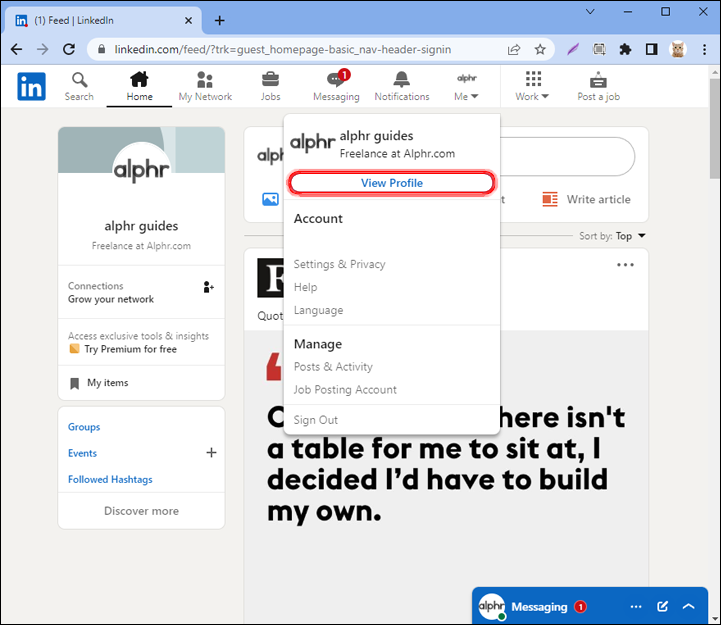Click the address bar URL
721x625 pixels.
[x=282, y=49]
